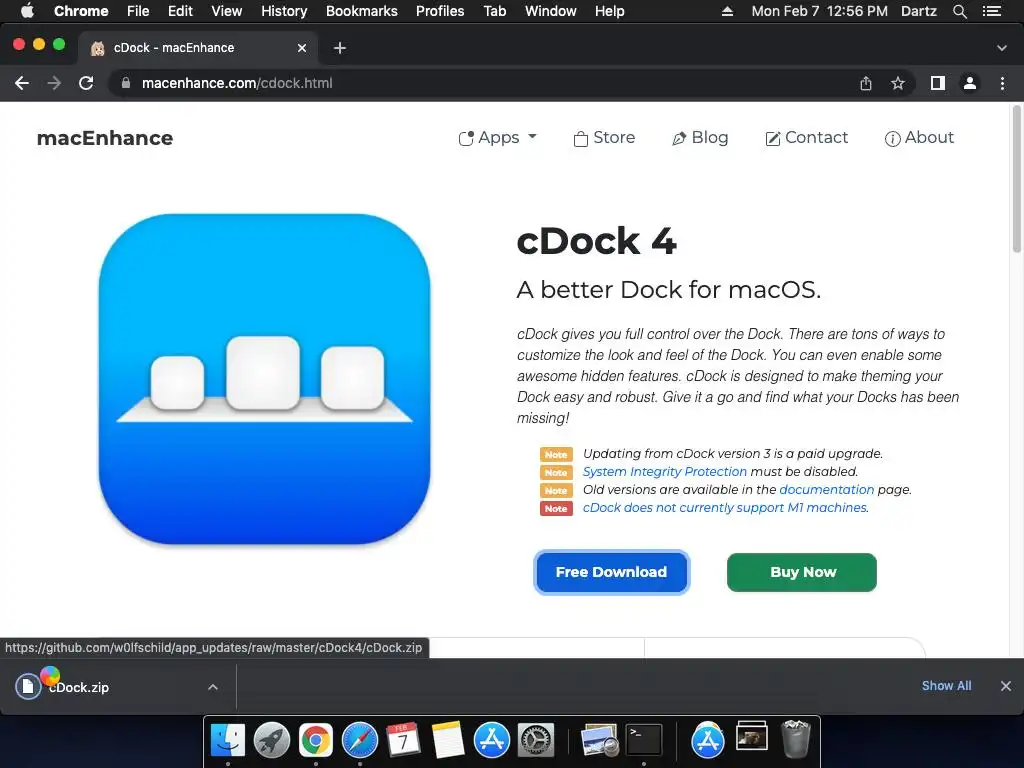1024x768 pixels.
Task: Show All downloads
Action: point(946,686)
